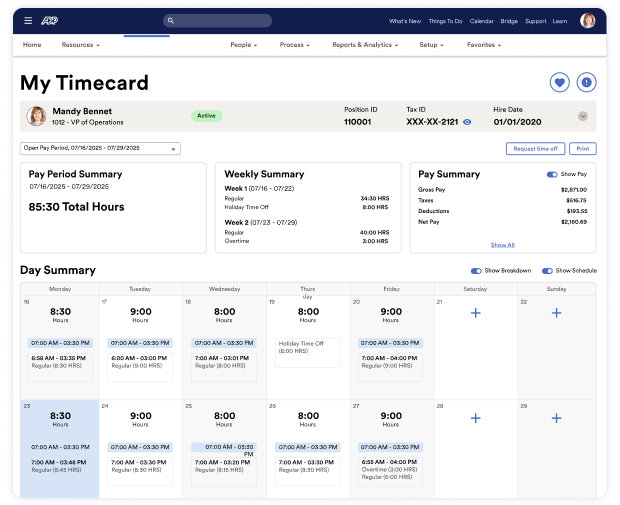The image size is (620, 505).
Task: Toggle the Show Schedule switch
Action: coord(547,271)
